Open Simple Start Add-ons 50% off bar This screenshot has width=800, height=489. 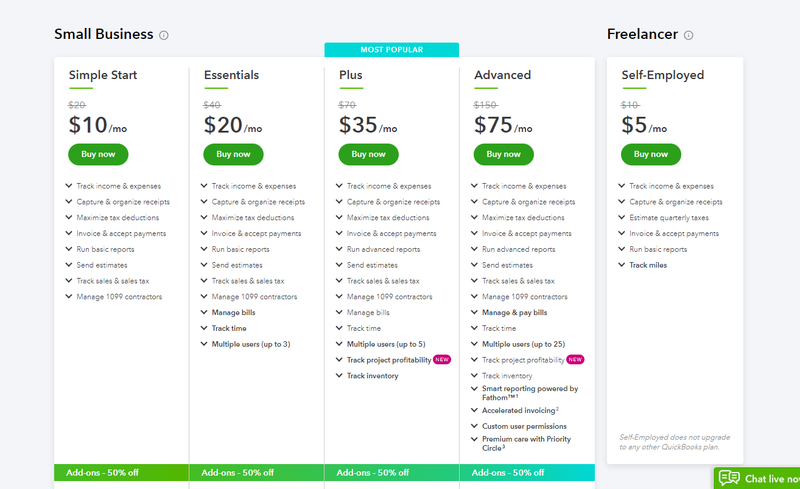pos(121,473)
